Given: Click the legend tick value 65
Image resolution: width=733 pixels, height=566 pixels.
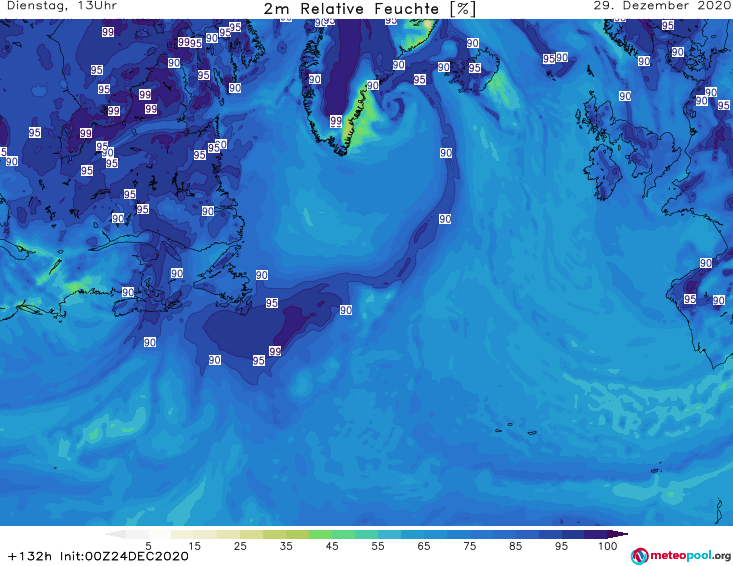Looking at the screenshot, I should [x=424, y=546].
